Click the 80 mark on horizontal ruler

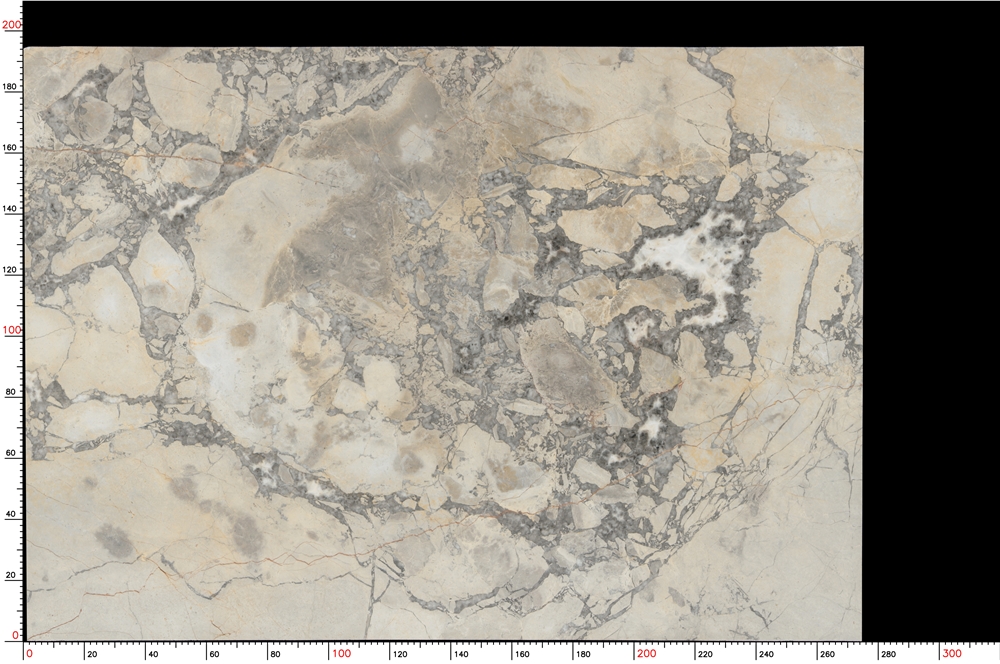(275, 654)
